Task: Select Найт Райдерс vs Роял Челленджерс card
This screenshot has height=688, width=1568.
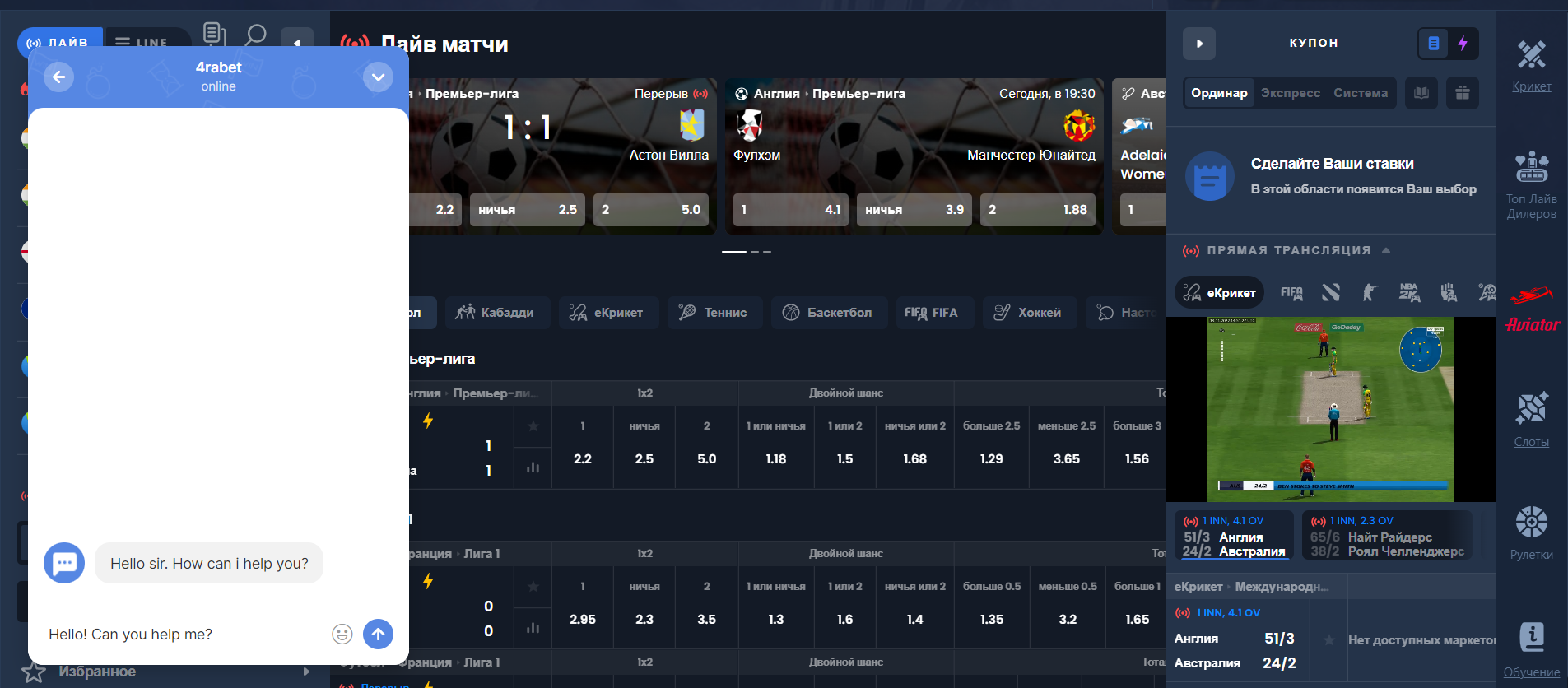Action: [x=1388, y=536]
